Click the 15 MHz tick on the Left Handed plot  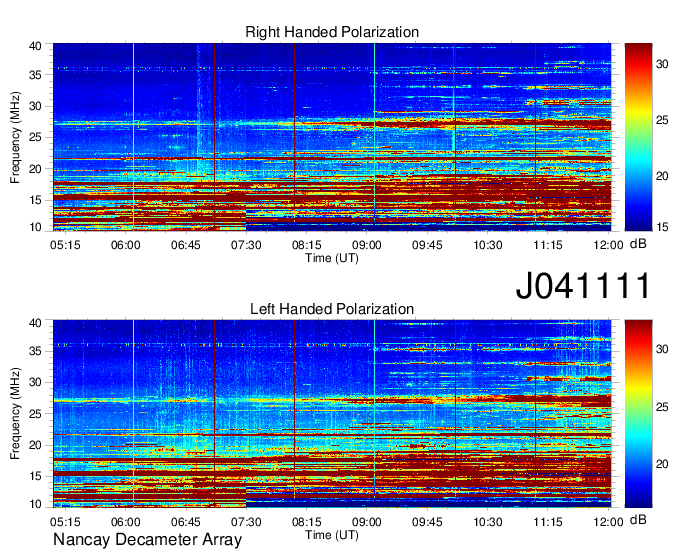coord(35,477)
